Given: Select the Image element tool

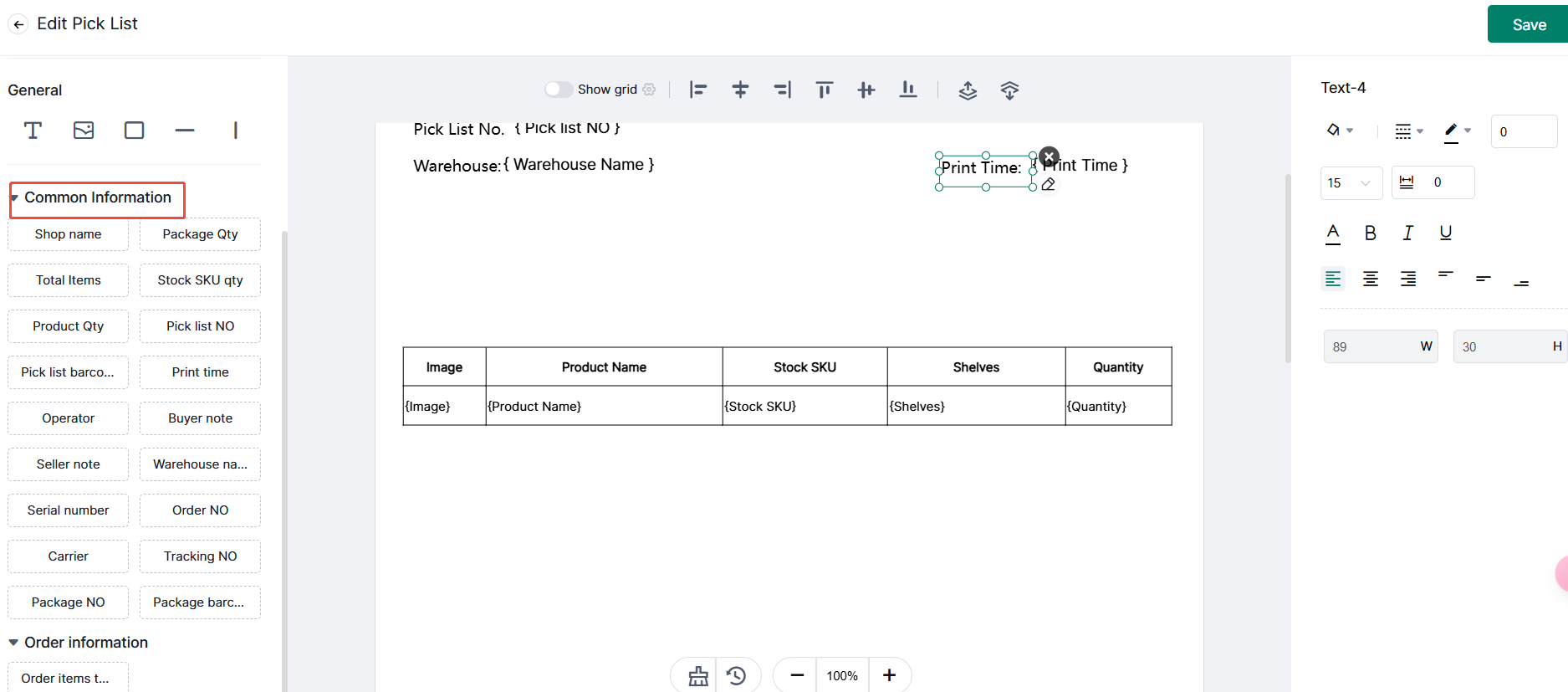Looking at the screenshot, I should tap(84, 131).
